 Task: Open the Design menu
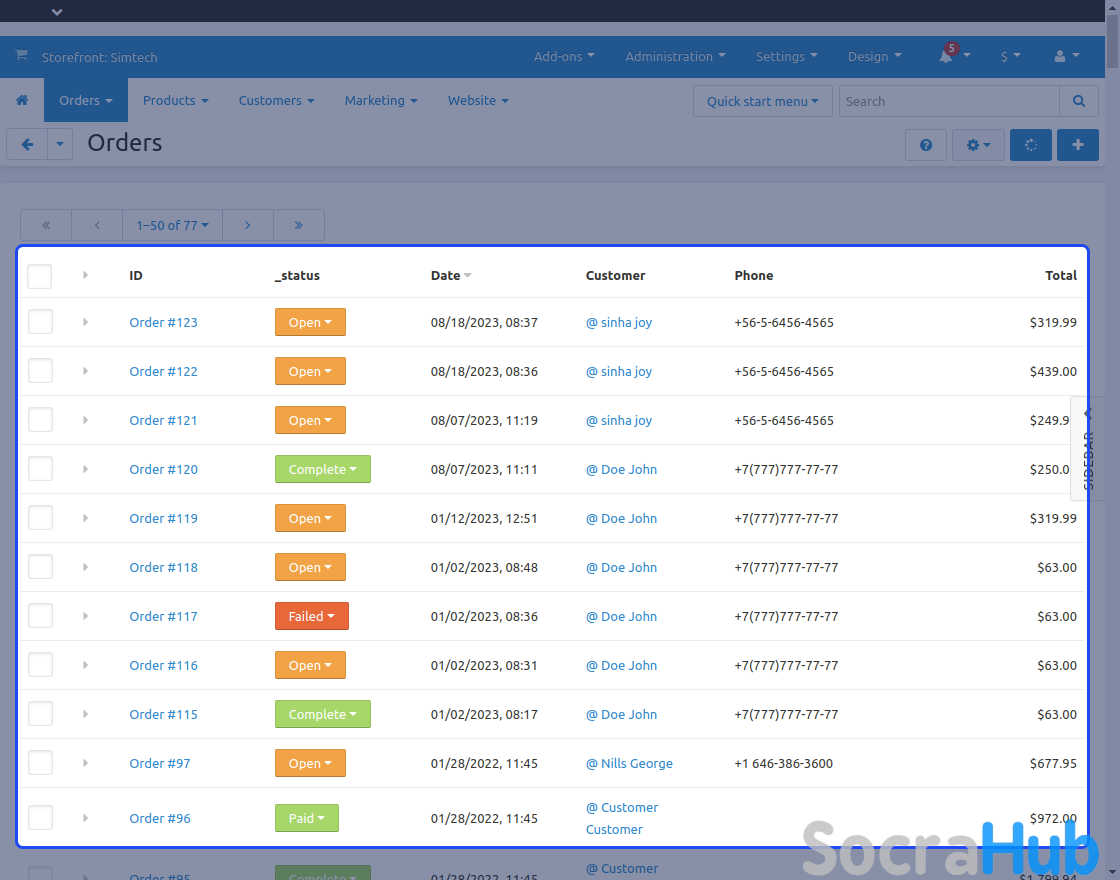click(874, 56)
